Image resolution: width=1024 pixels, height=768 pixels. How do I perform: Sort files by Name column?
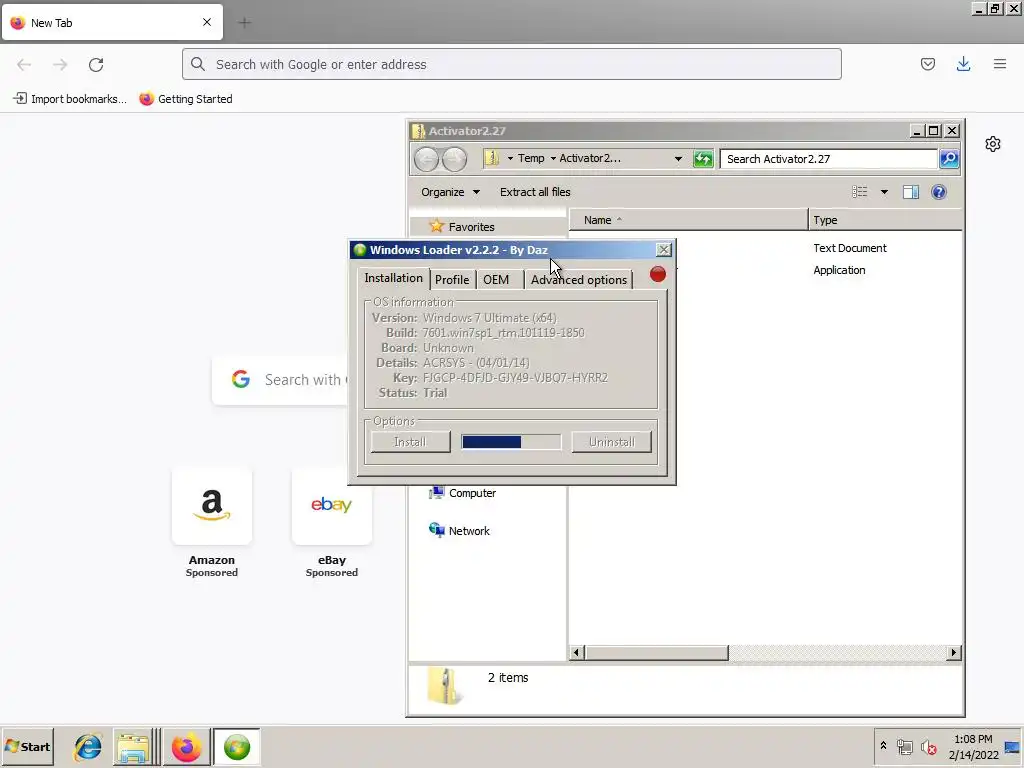coord(689,220)
